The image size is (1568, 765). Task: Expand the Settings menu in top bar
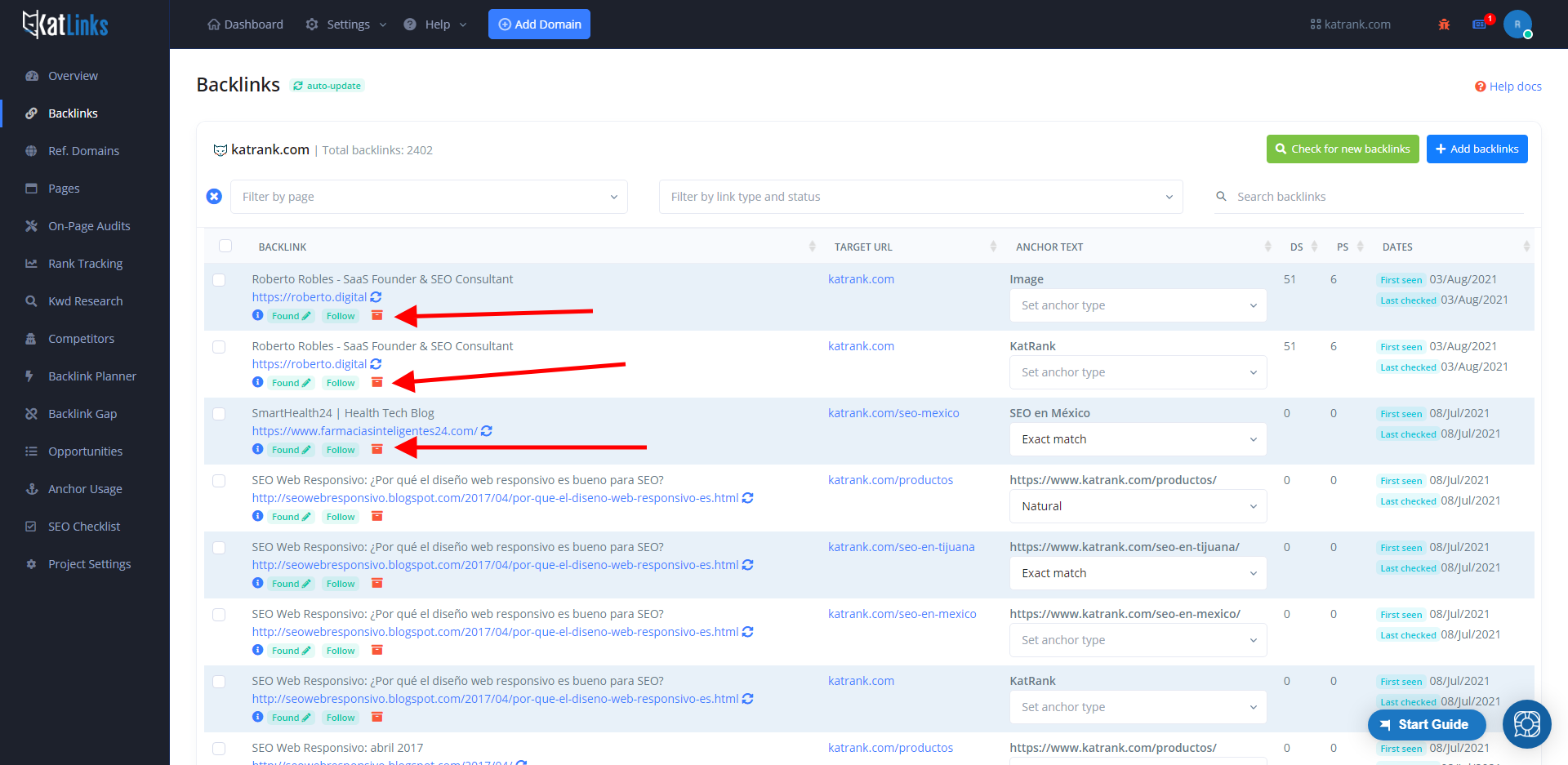click(x=346, y=24)
